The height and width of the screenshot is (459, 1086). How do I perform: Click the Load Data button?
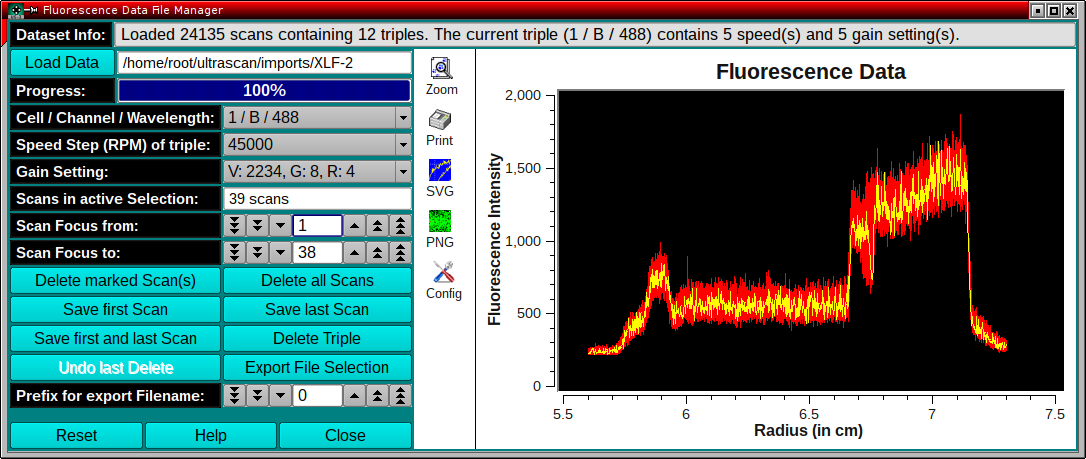click(x=62, y=63)
